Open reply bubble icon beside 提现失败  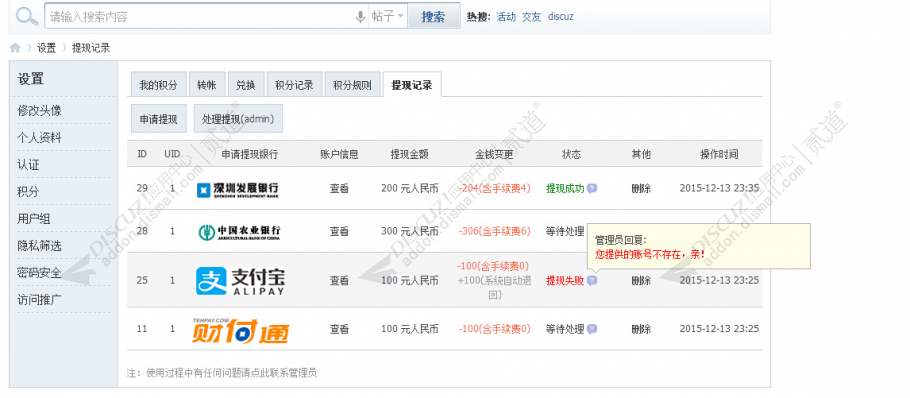pyautogui.click(x=592, y=280)
